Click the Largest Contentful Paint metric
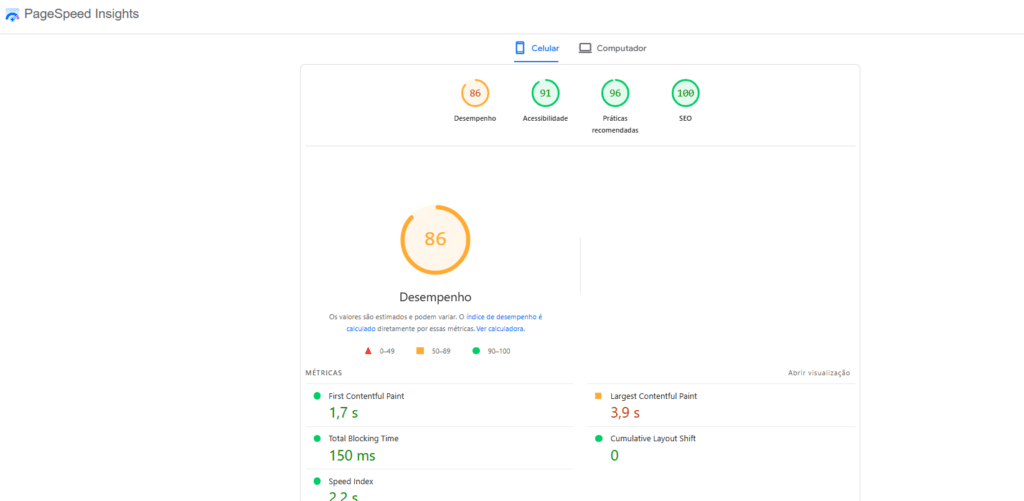The image size is (1024, 501). pos(653,396)
